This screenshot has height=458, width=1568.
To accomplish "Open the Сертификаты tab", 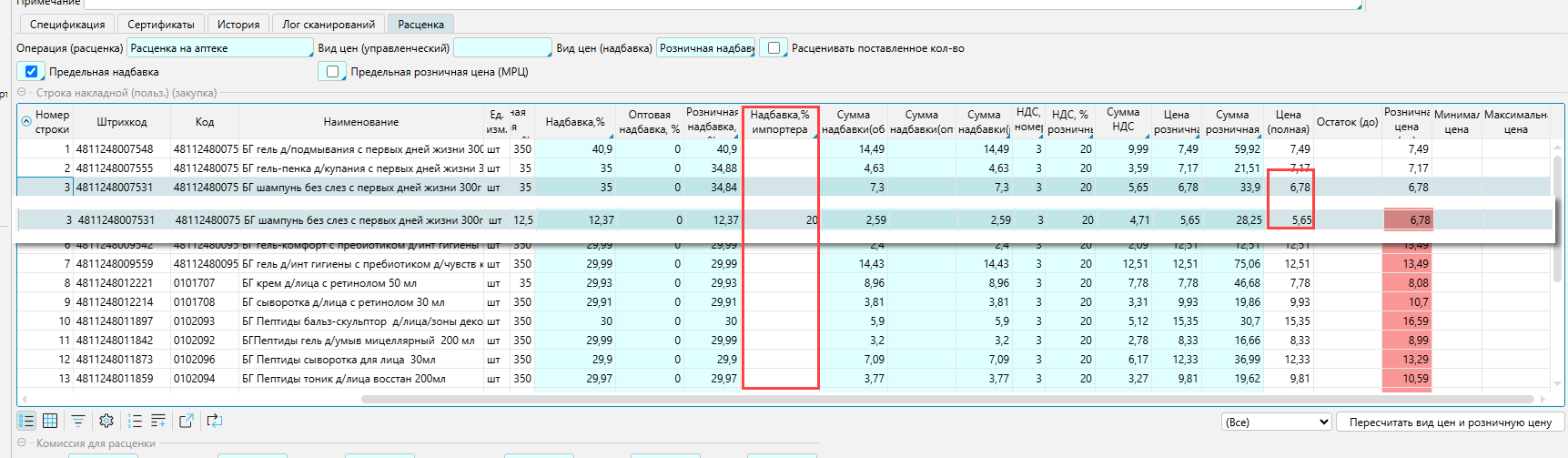I will point(161,25).
